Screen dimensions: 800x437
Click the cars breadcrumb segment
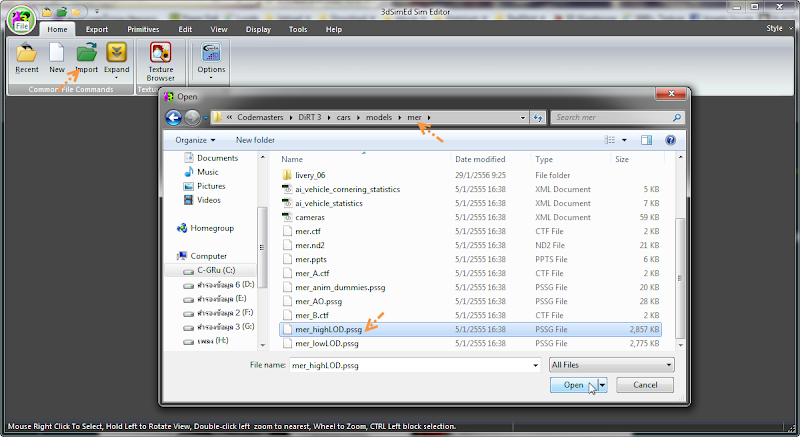point(343,118)
